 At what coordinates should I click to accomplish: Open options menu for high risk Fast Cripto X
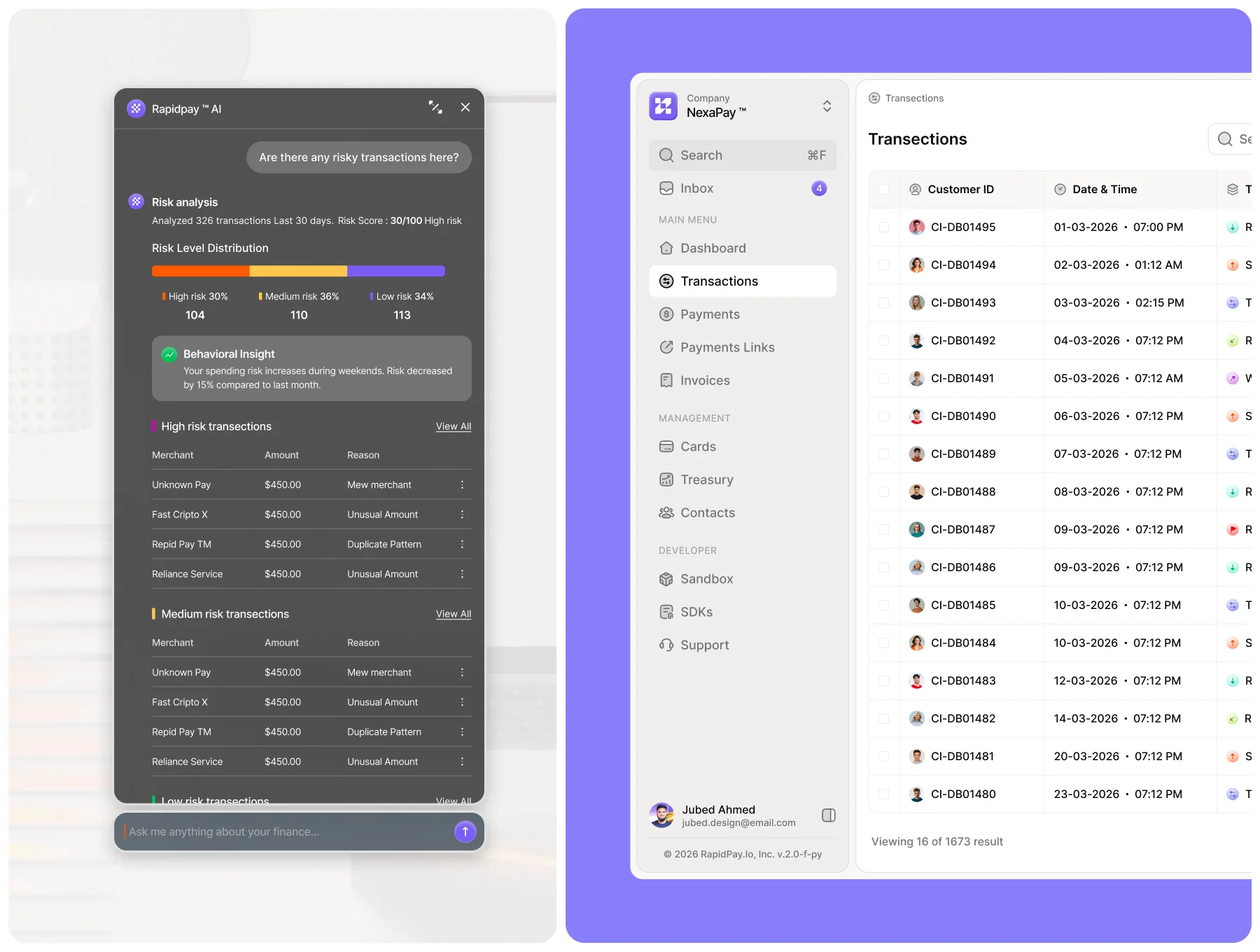click(x=462, y=514)
